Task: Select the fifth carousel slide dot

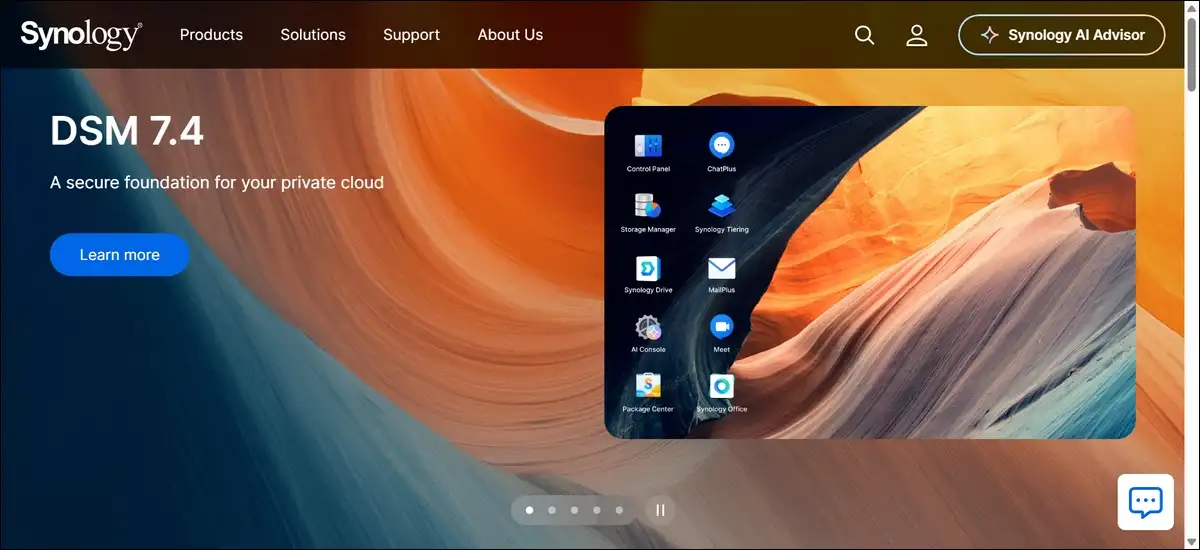Action: [619, 510]
